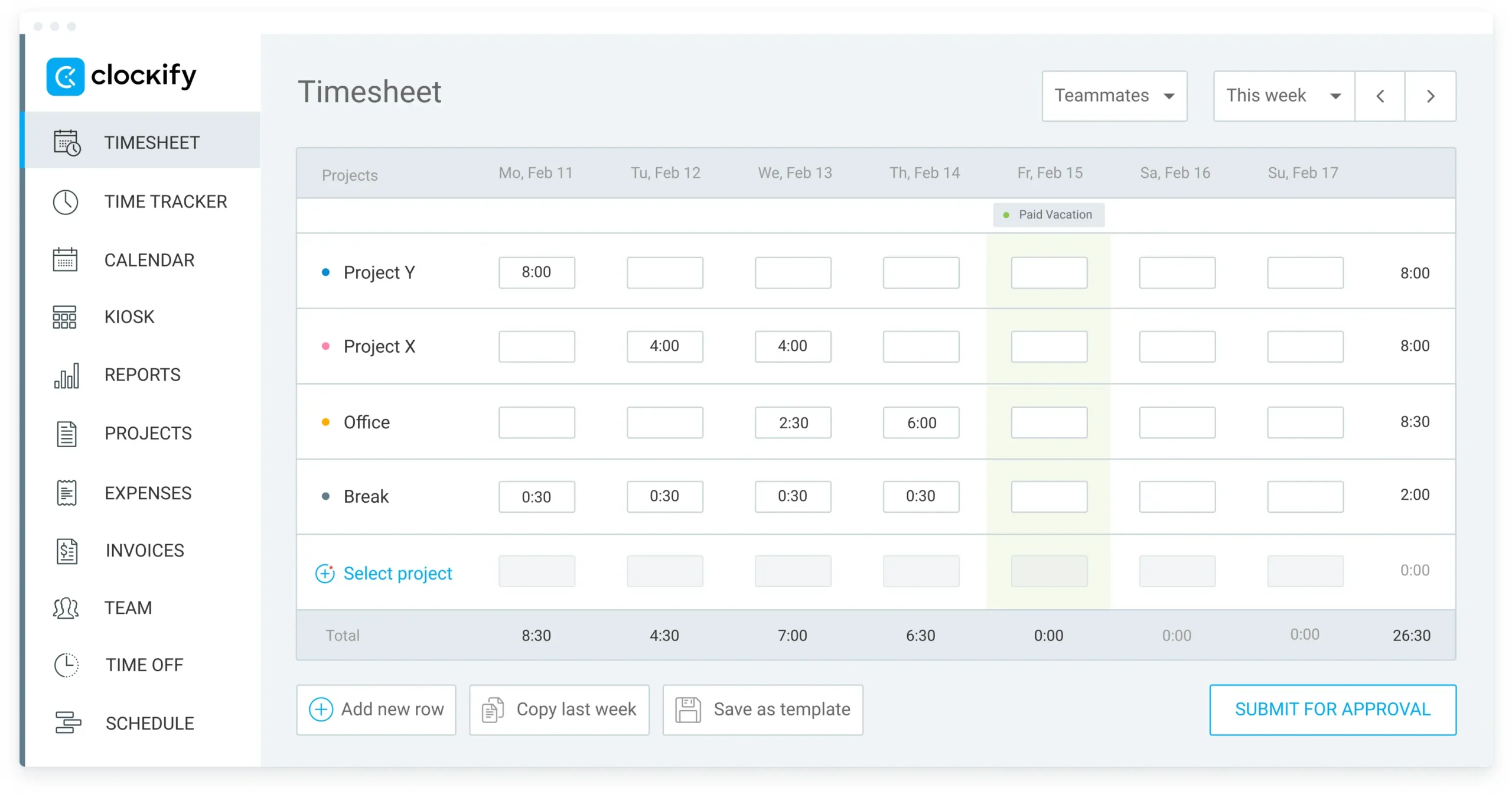Click the Select project link

[x=397, y=573]
